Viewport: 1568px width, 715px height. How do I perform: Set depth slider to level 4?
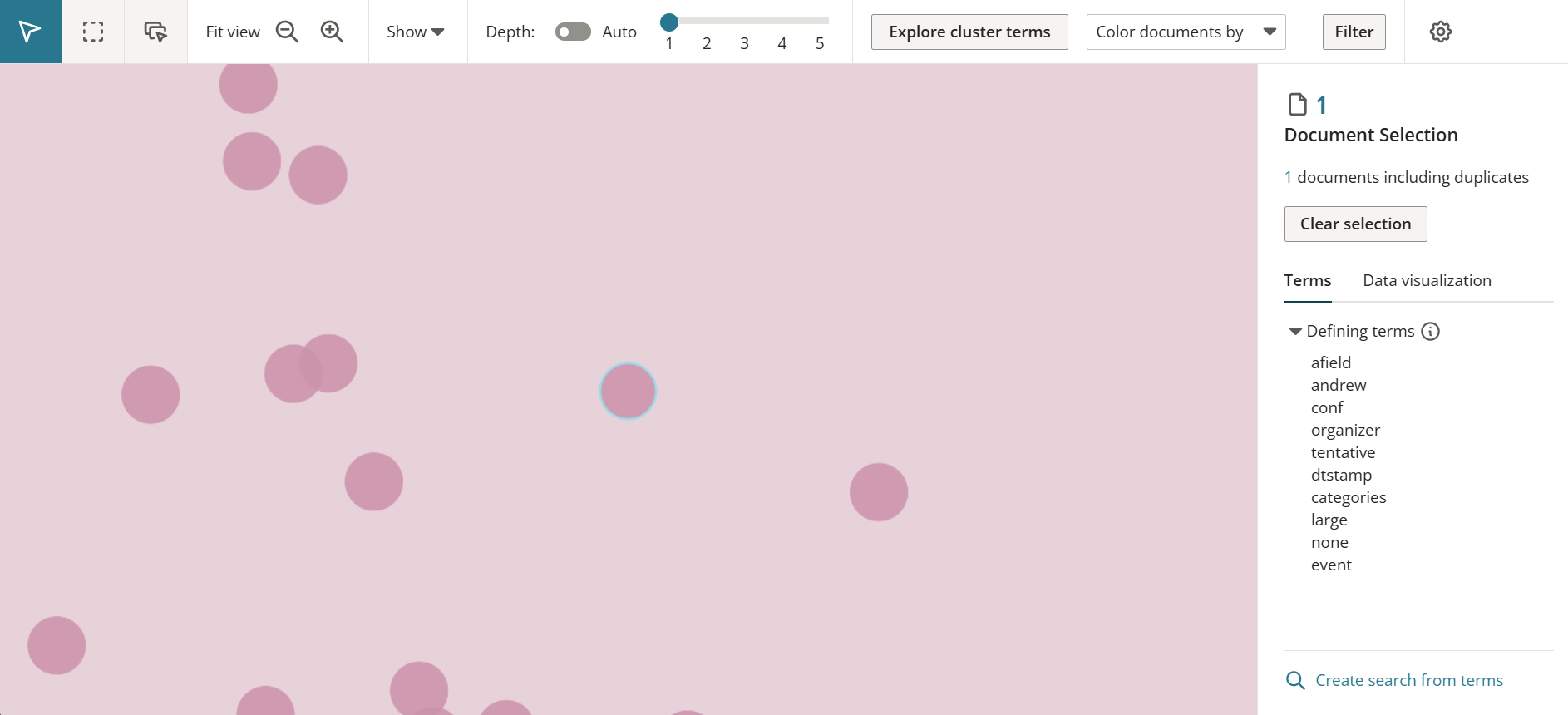[782, 43]
